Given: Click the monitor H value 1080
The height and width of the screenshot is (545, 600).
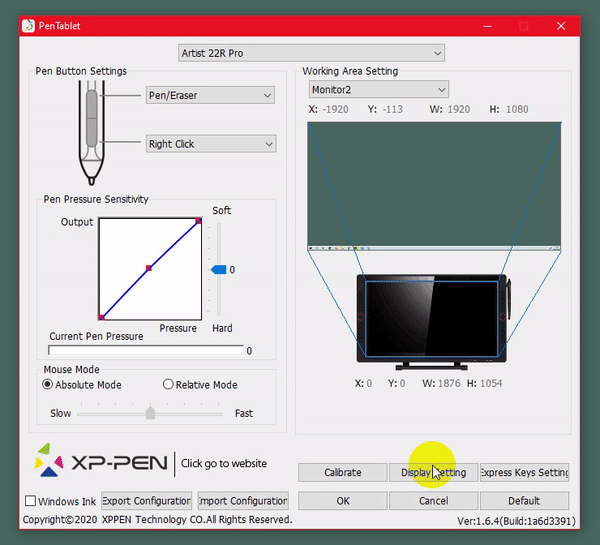Looking at the screenshot, I should 517,109.
